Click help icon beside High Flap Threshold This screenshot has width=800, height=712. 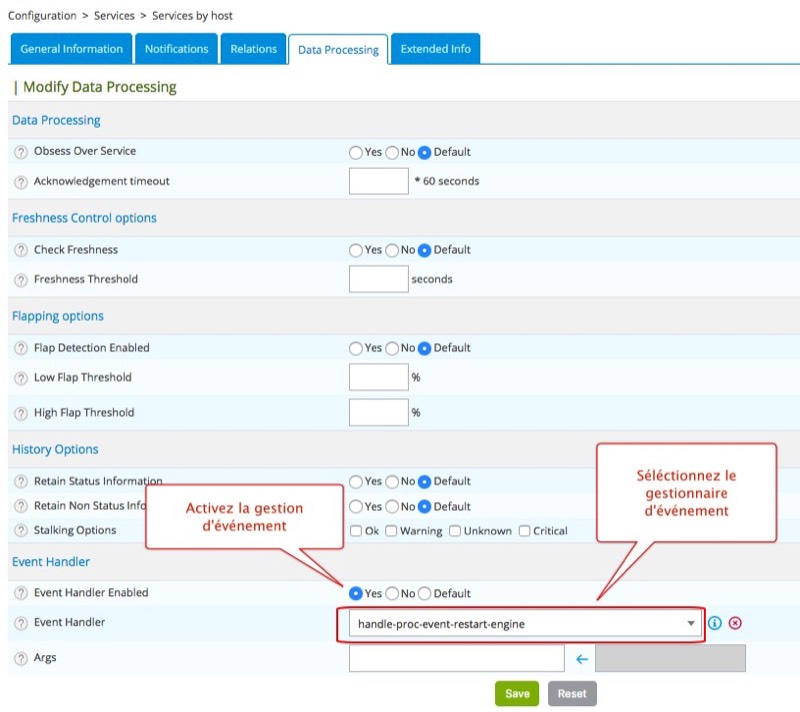[x=21, y=413]
